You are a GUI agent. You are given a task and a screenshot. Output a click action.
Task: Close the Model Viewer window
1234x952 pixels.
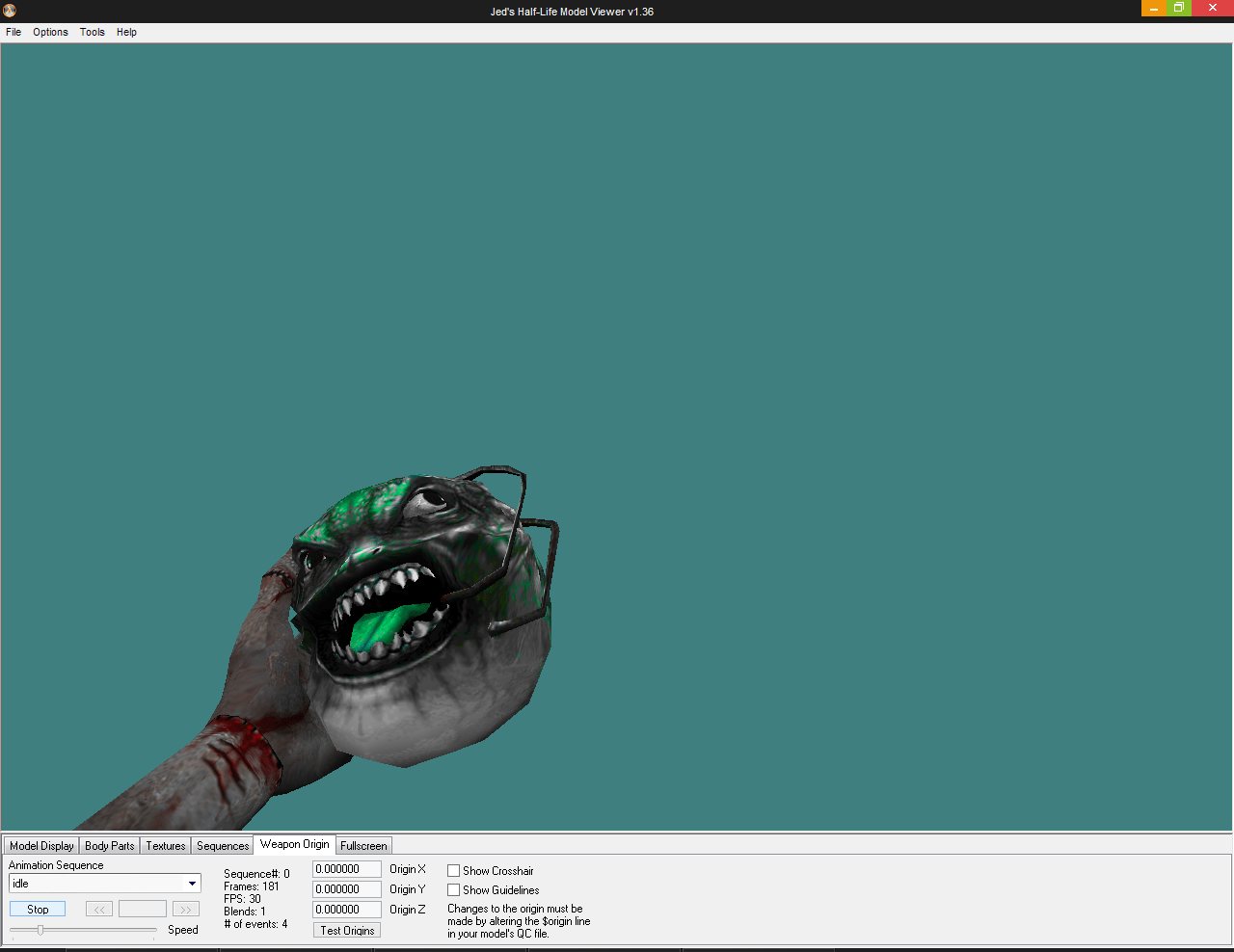point(1213,8)
